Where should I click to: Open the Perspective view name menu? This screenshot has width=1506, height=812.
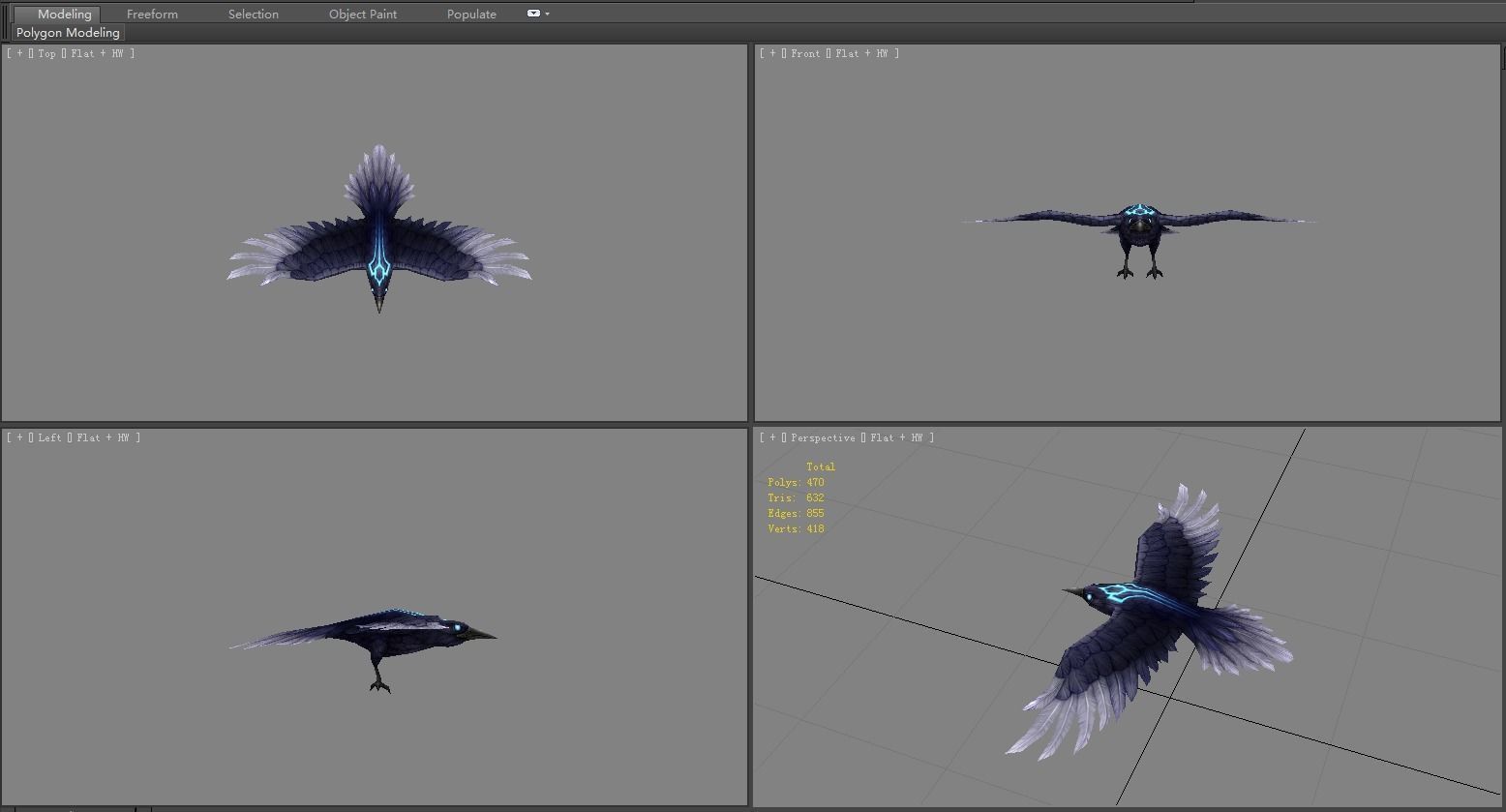click(x=823, y=438)
